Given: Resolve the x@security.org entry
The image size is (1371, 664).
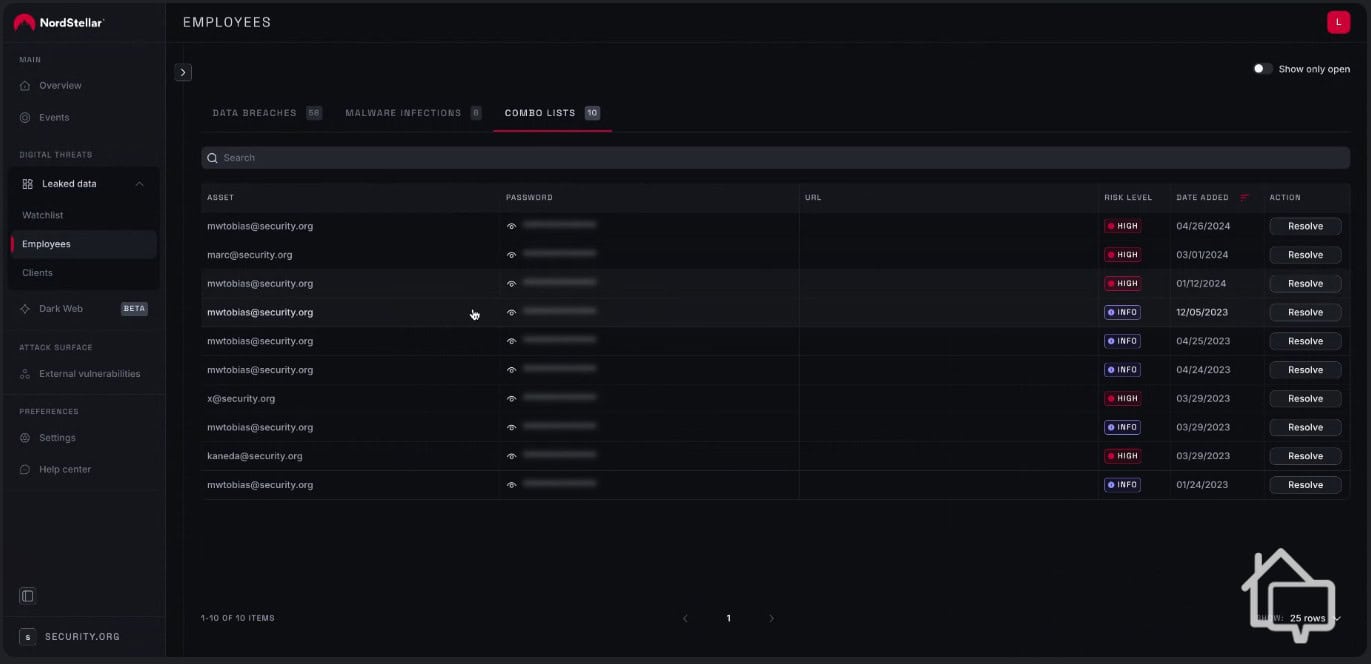Looking at the screenshot, I should [x=1305, y=399].
